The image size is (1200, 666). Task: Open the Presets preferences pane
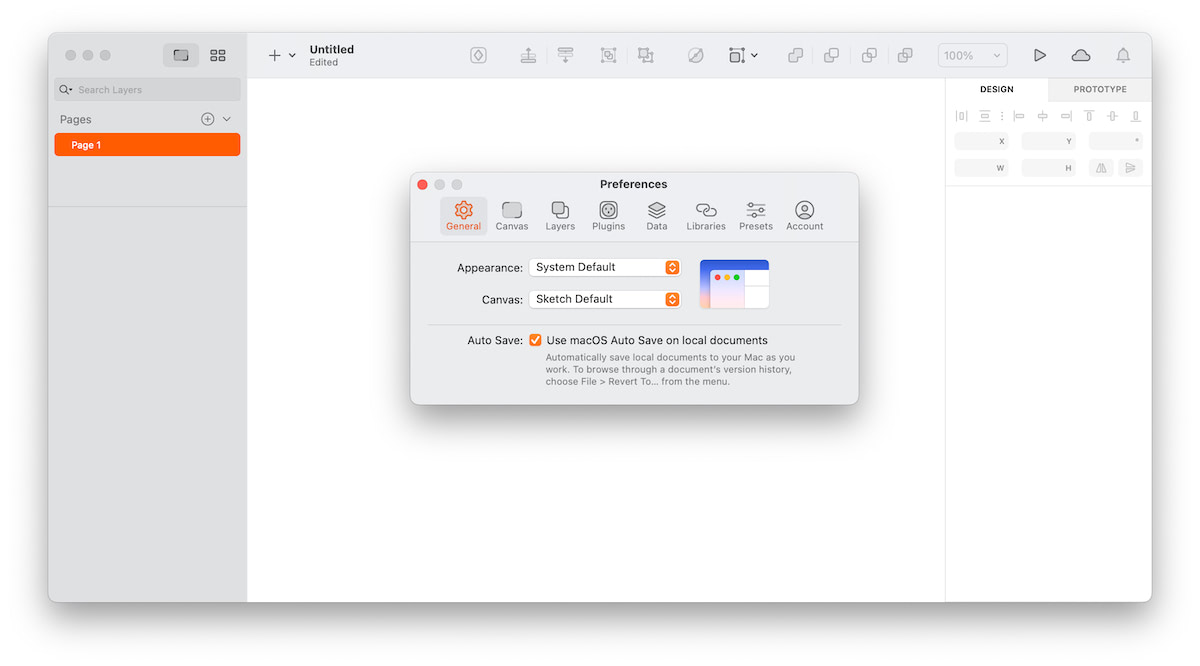click(755, 216)
